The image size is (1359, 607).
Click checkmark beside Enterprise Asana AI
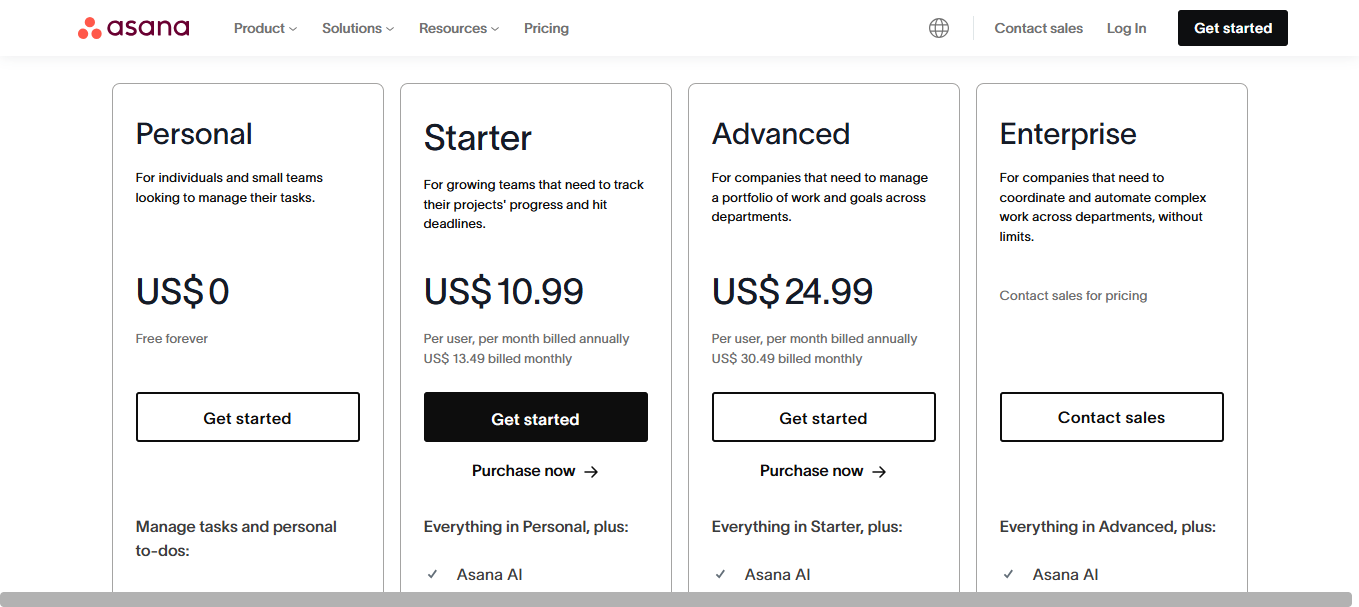tap(1009, 575)
